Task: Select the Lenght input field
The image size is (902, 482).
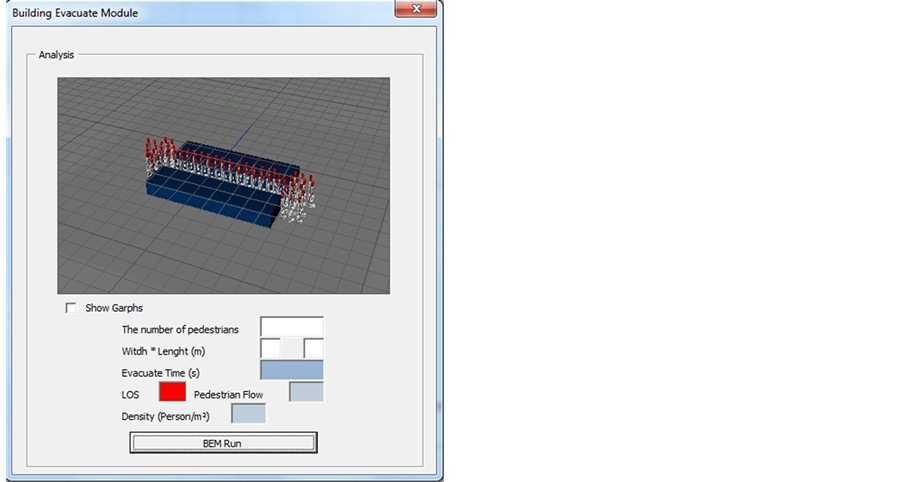Action: pyautogui.click(x=314, y=349)
